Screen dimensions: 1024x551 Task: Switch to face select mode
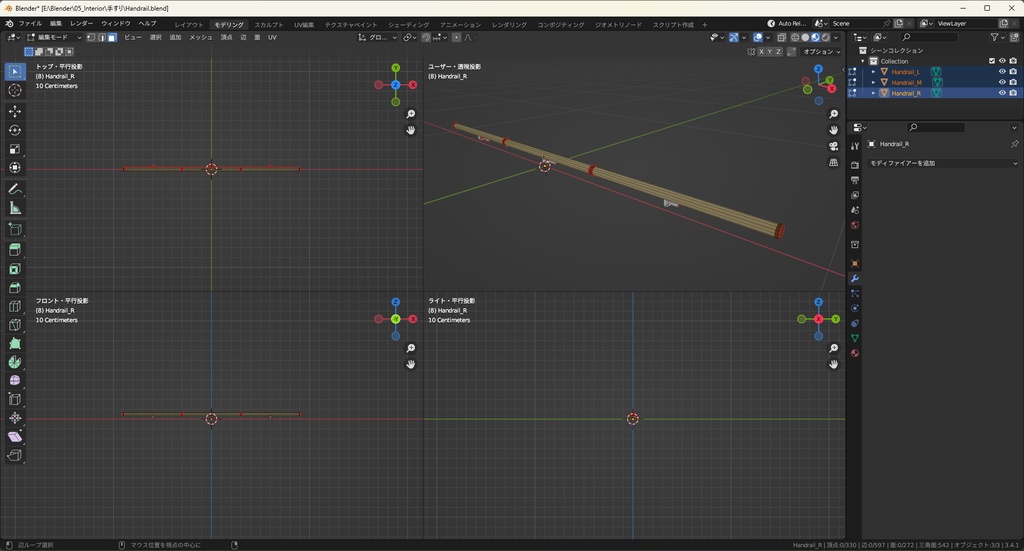click(x=112, y=37)
